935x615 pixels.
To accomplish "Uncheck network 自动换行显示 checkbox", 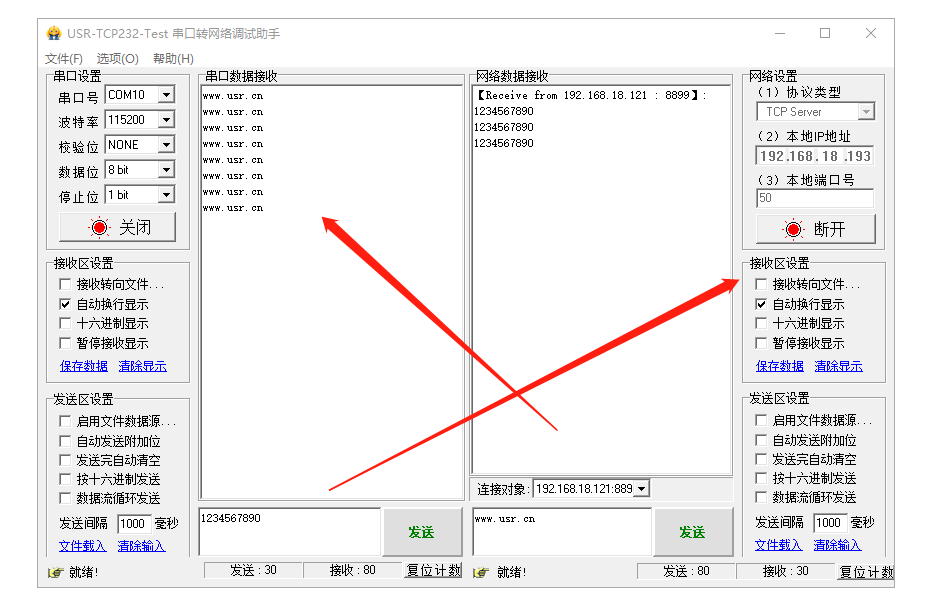I will pyautogui.click(x=761, y=304).
